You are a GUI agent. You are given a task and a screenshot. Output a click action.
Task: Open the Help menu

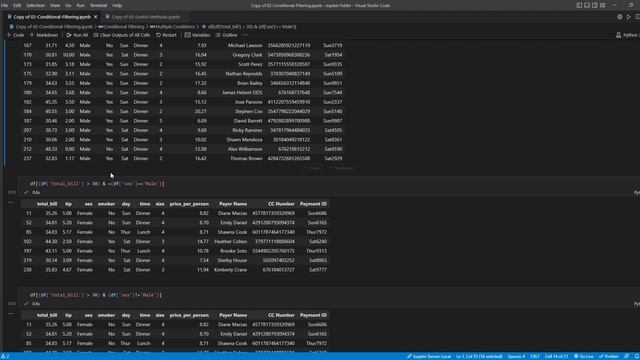pyautogui.click(x=117, y=5)
